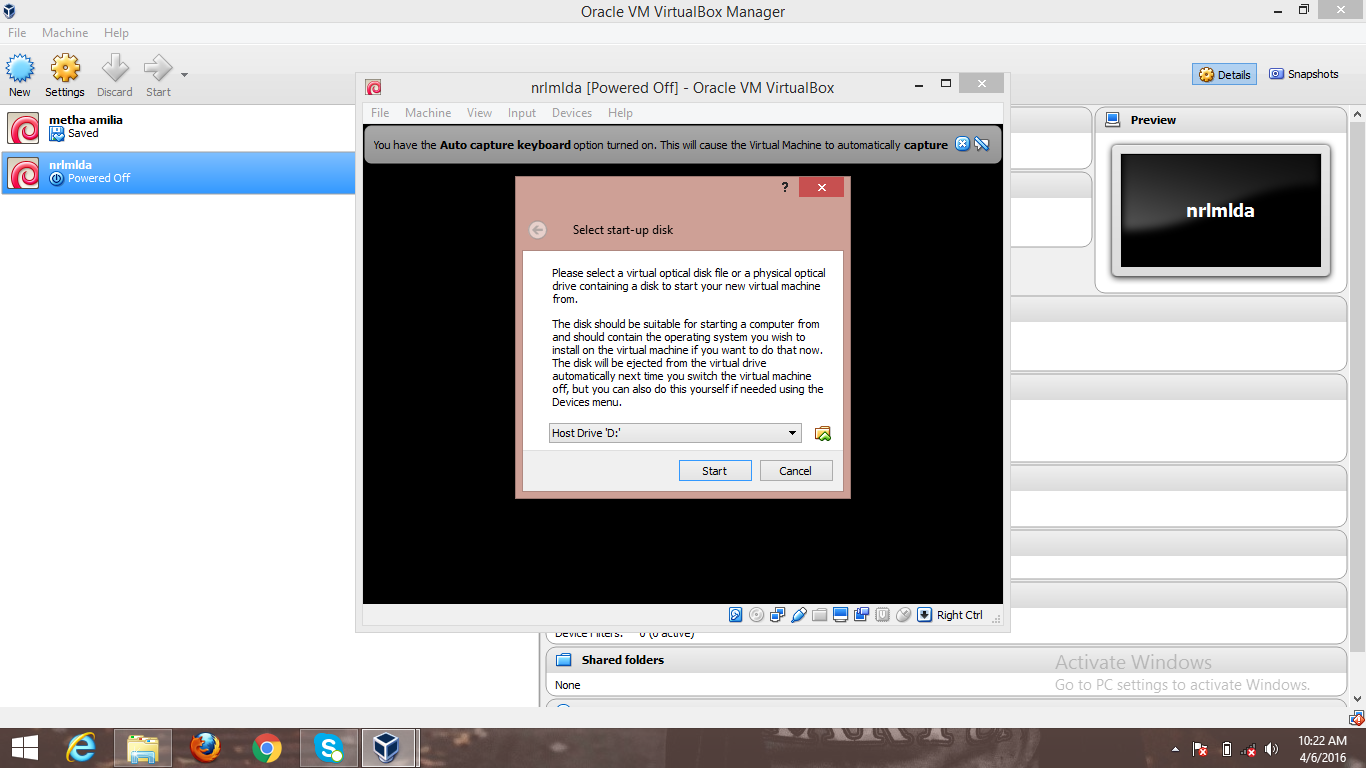Image resolution: width=1366 pixels, height=768 pixels.
Task: Click the Shared folders section header
Action: [946, 660]
